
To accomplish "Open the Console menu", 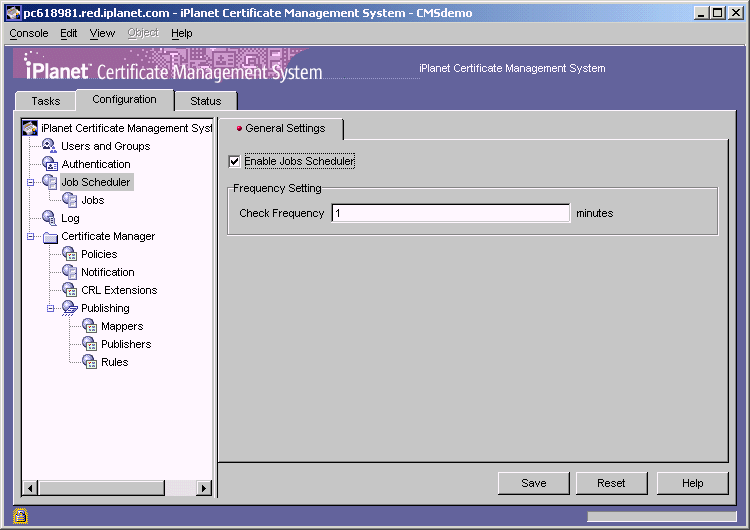I will (29, 33).
